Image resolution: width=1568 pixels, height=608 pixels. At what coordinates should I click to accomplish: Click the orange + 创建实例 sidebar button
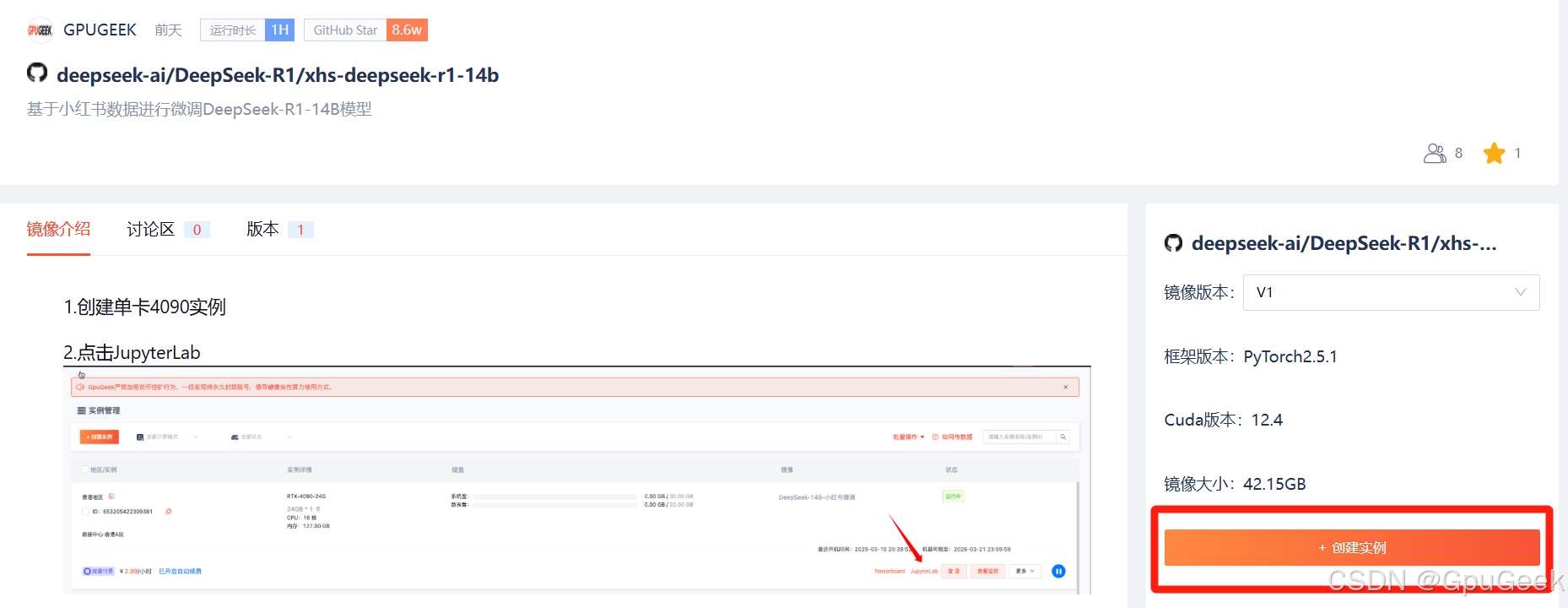[x=1352, y=547]
